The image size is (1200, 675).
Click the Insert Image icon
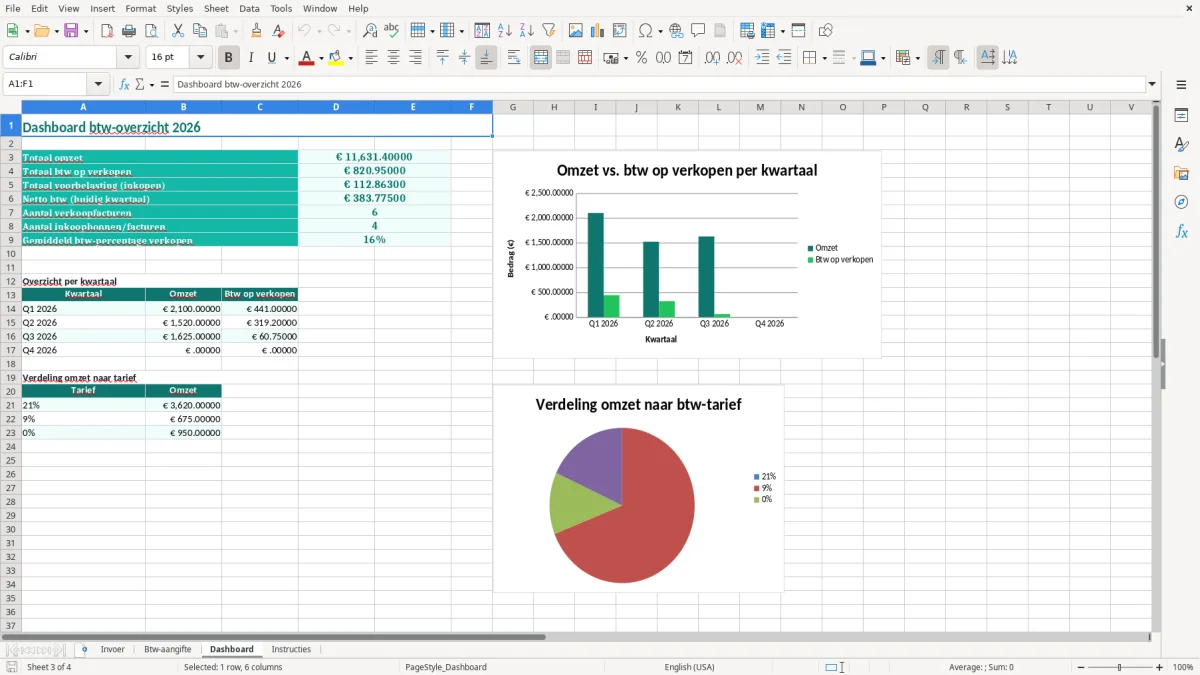pyautogui.click(x=576, y=31)
